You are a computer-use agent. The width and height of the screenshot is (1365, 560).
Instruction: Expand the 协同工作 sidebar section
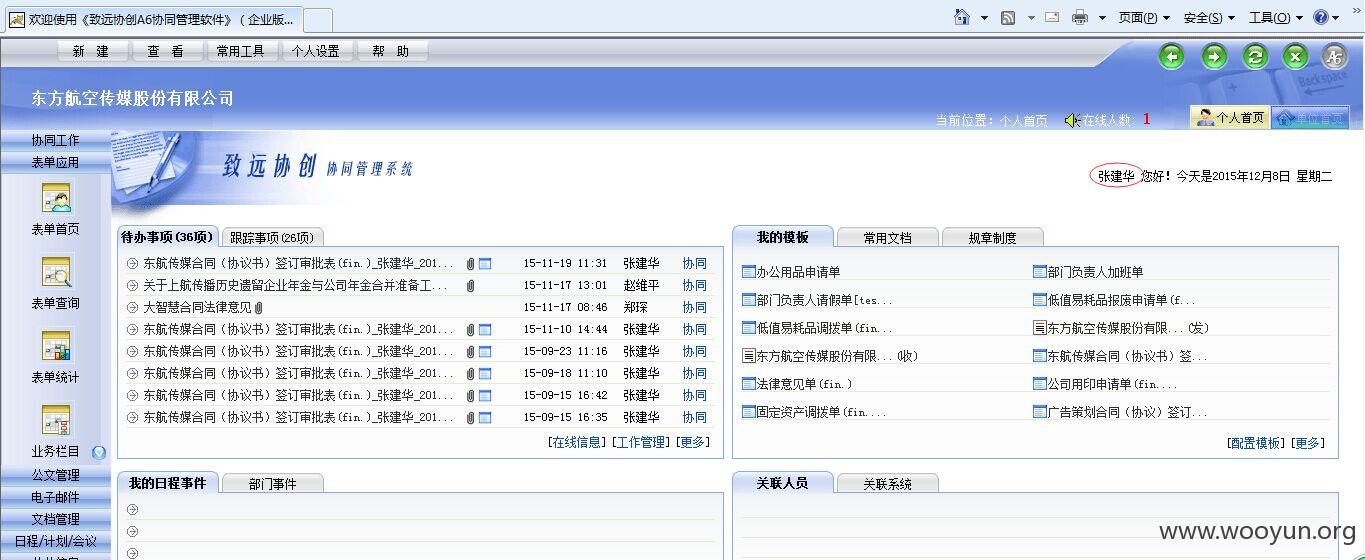coord(55,140)
